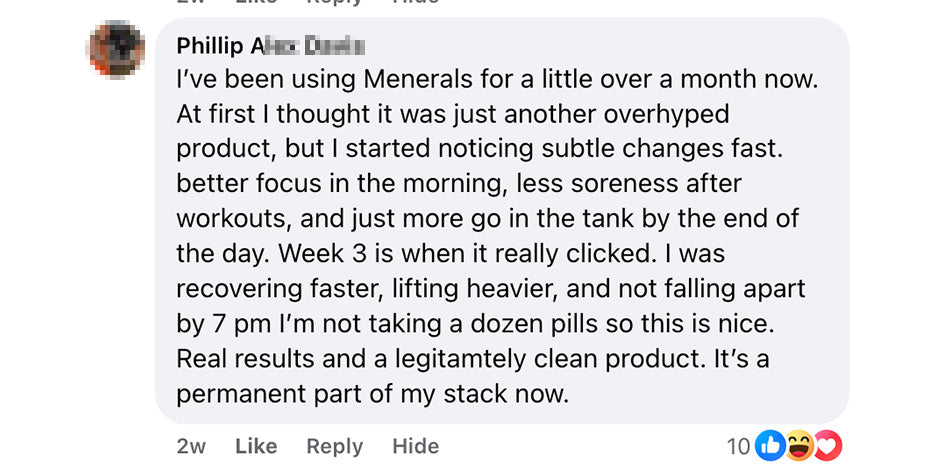Hide Phillip's comment
The width and height of the screenshot is (936, 470).
pyautogui.click(x=415, y=446)
